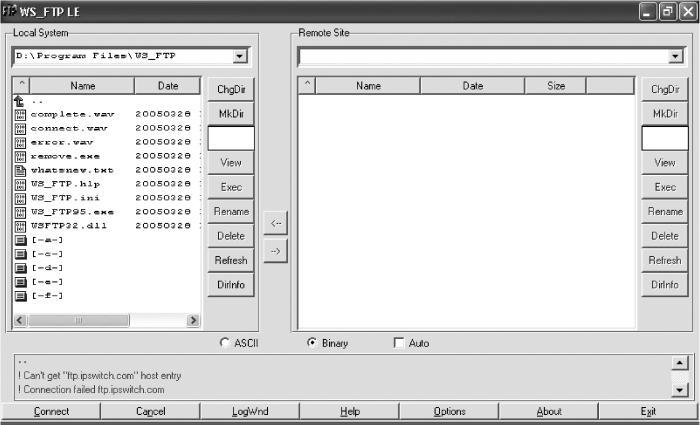Image resolution: width=700 pixels, height=425 pixels.
Task: Select ASCII transfer mode
Action: click(225, 343)
